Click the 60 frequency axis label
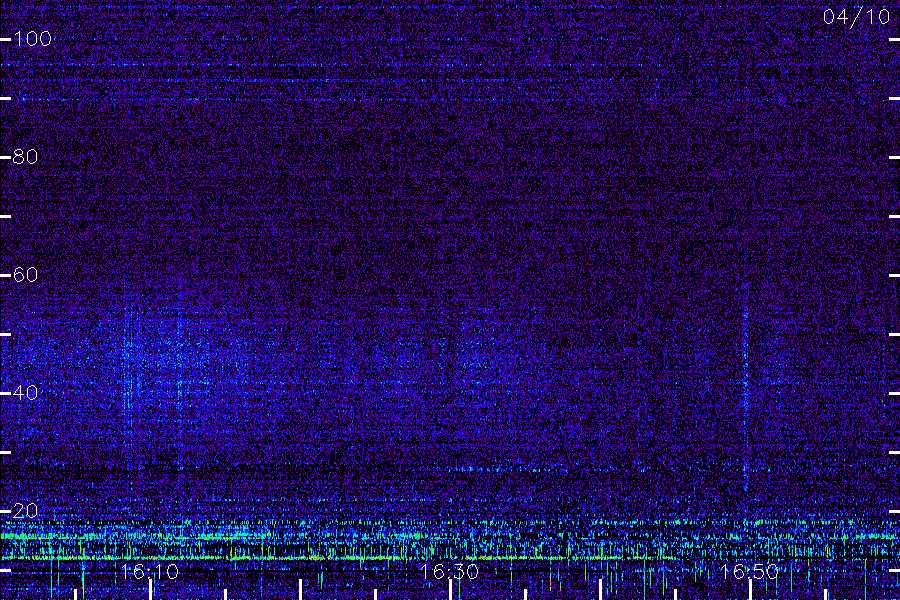 point(25,274)
